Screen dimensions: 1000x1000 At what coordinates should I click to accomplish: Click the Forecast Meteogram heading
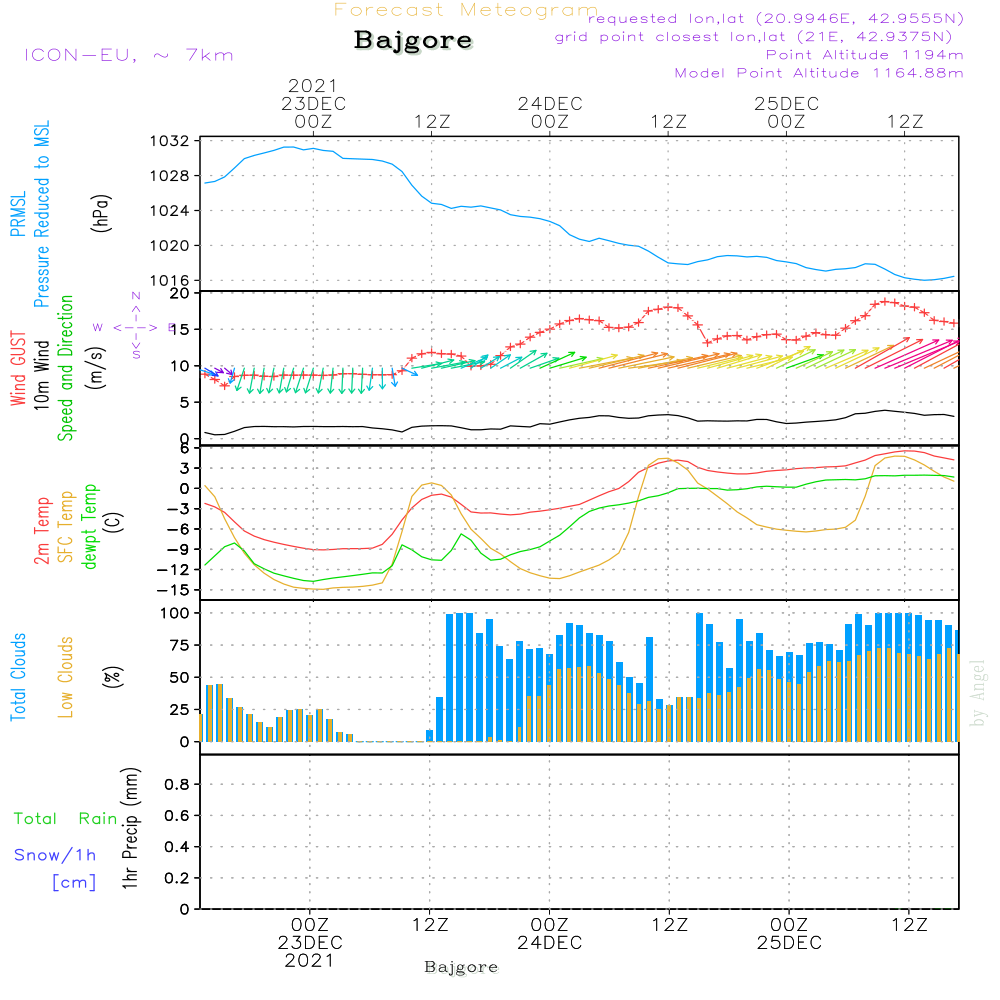[x=466, y=10]
